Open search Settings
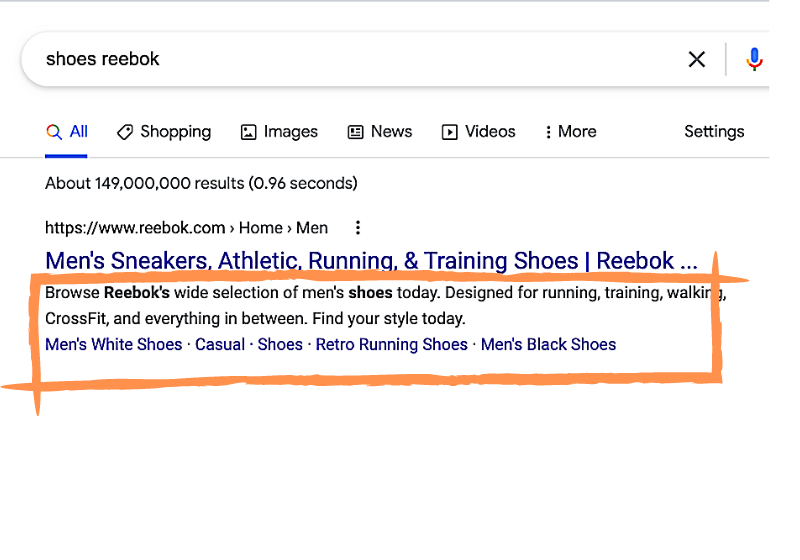The image size is (800, 560). click(x=714, y=132)
